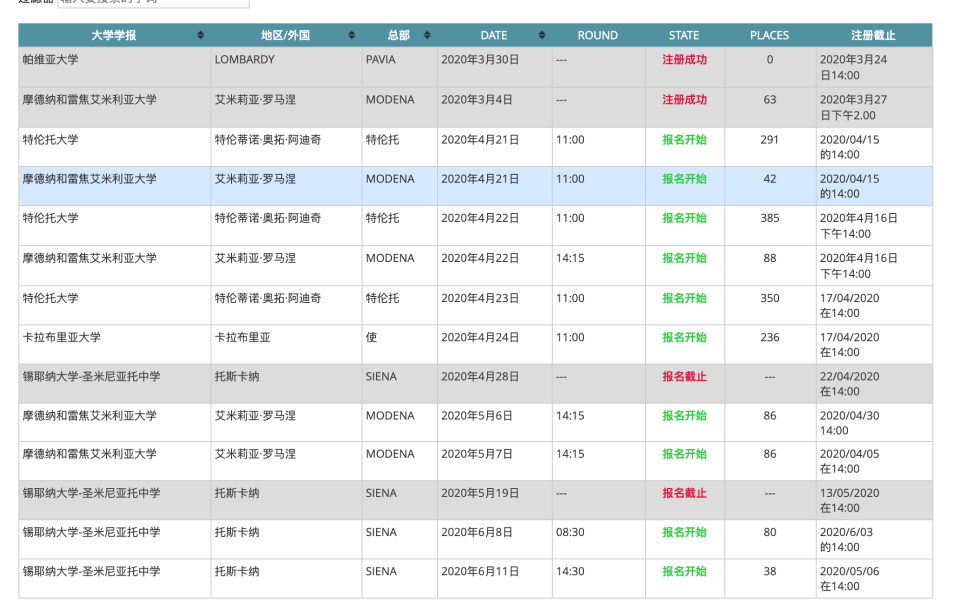Click 报名截止 in the 2020年5月19日 row
The image size is (956, 606).
[684, 493]
